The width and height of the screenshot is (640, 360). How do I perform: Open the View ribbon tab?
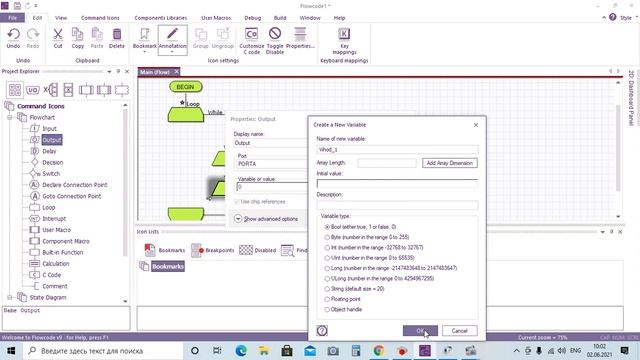(x=61, y=18)
